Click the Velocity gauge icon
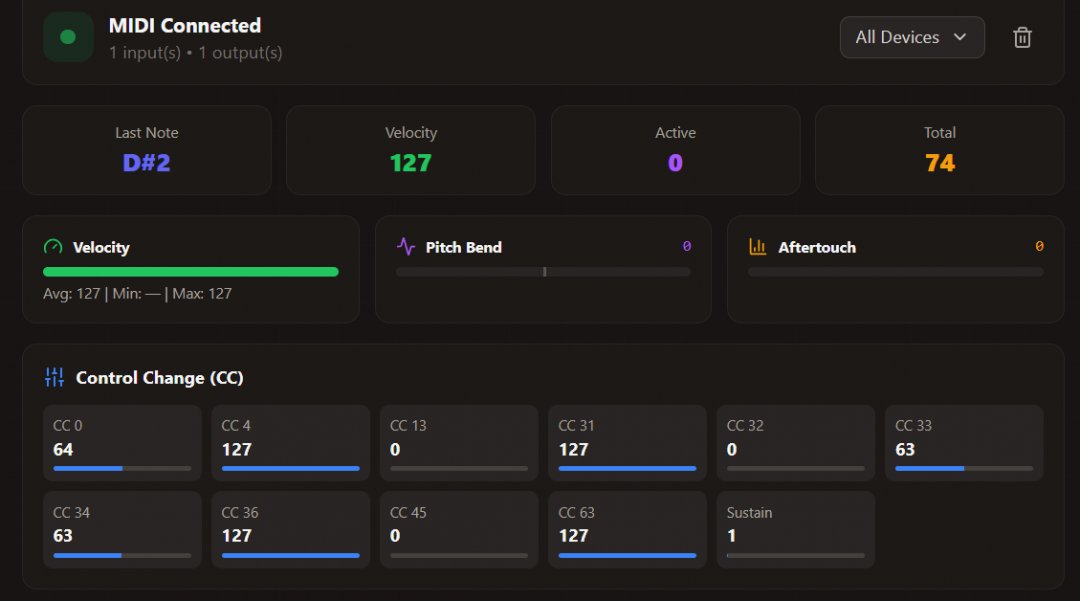 (x=53, y=247)
